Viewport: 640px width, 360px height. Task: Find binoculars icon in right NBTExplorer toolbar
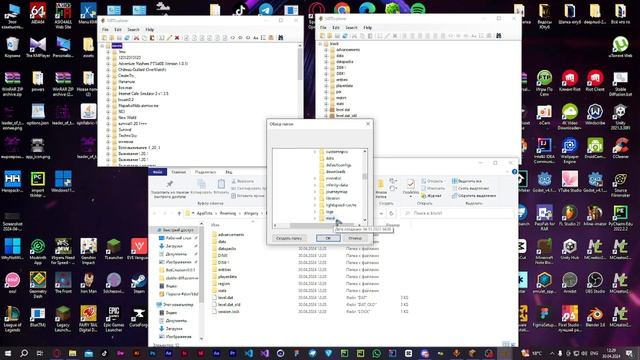tap(498, 36)
